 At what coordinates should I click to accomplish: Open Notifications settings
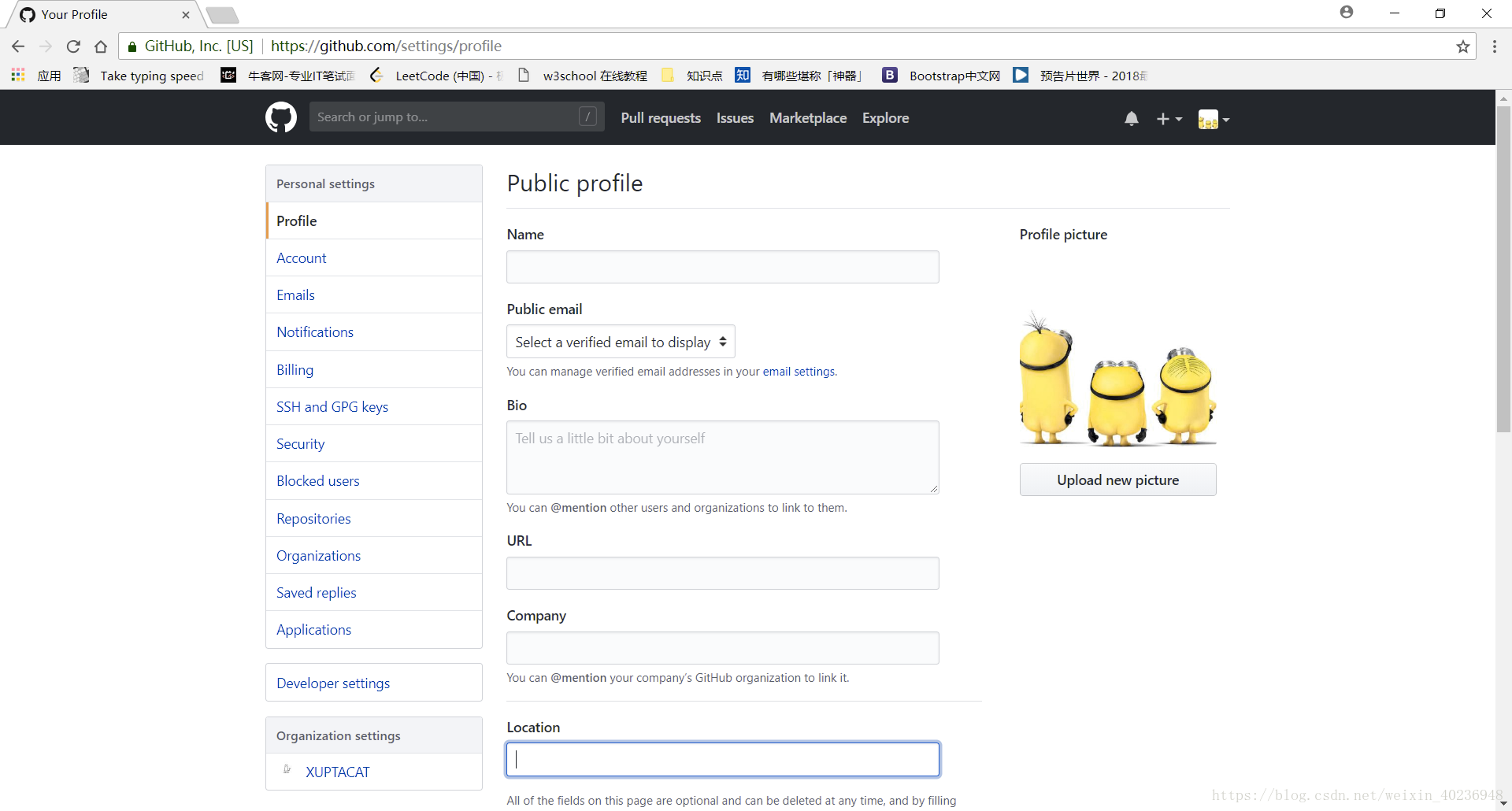pos(374,331)
